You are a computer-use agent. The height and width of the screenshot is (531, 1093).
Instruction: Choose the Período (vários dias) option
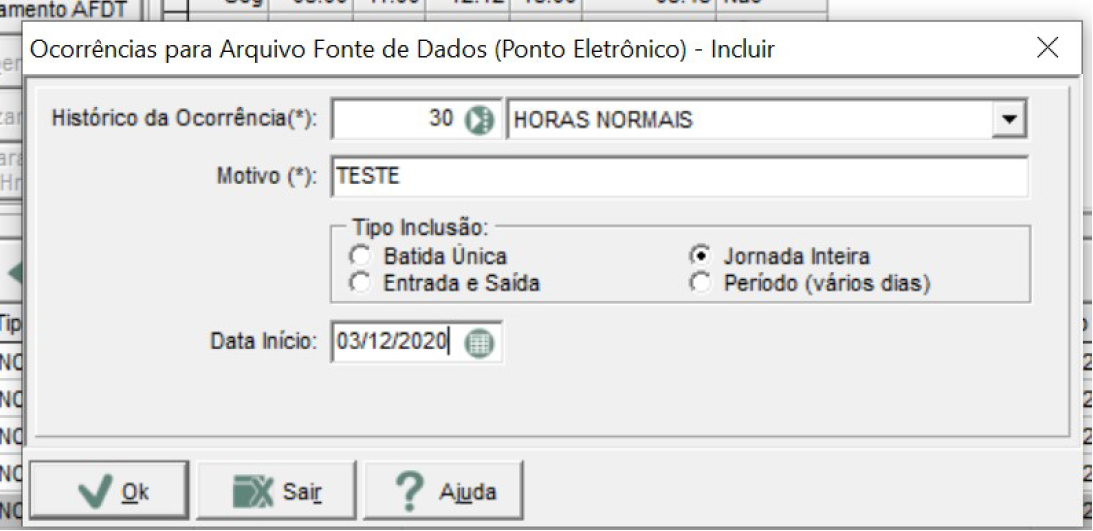pos(700,284)
